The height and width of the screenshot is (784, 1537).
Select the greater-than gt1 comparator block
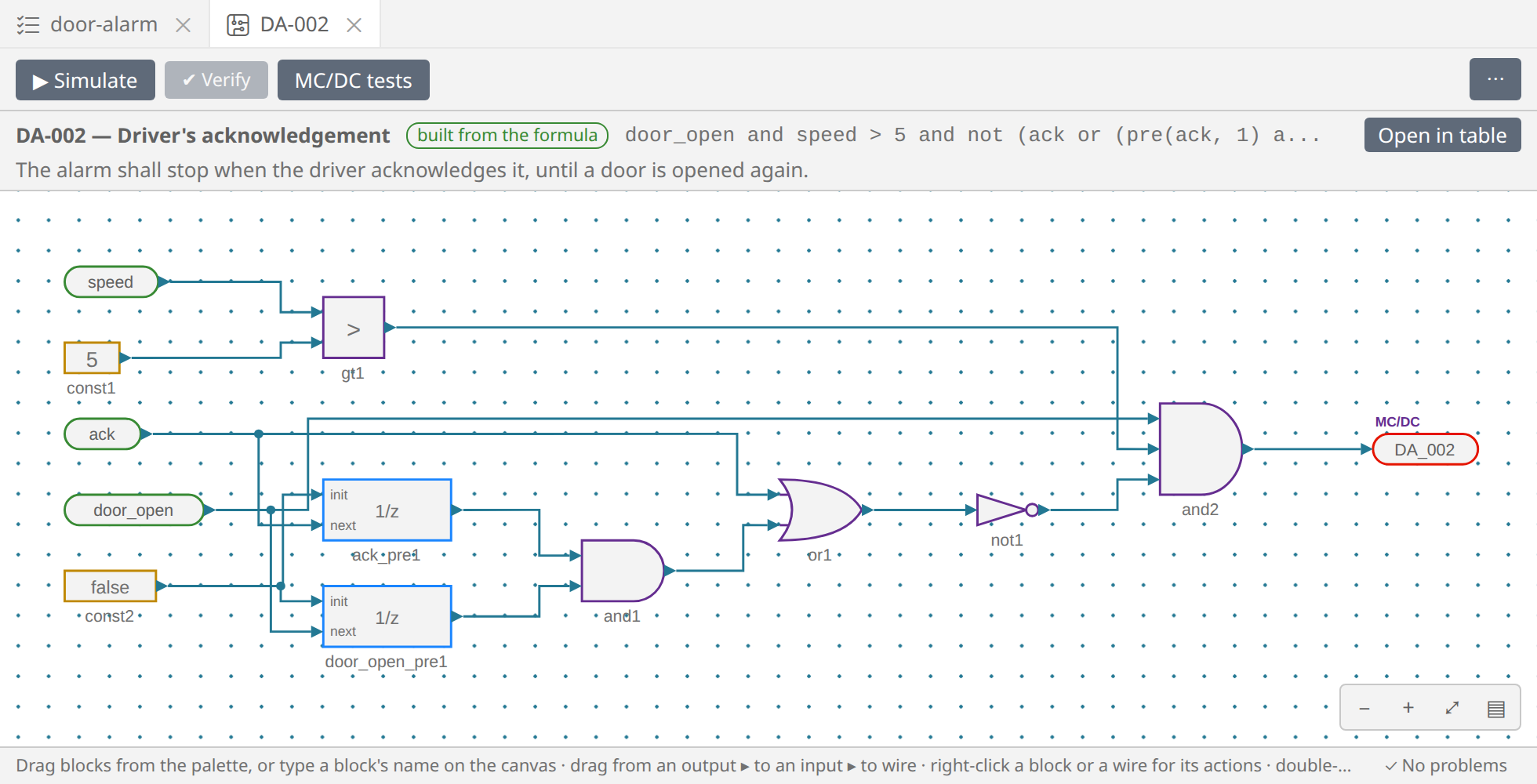pos(354,328)
